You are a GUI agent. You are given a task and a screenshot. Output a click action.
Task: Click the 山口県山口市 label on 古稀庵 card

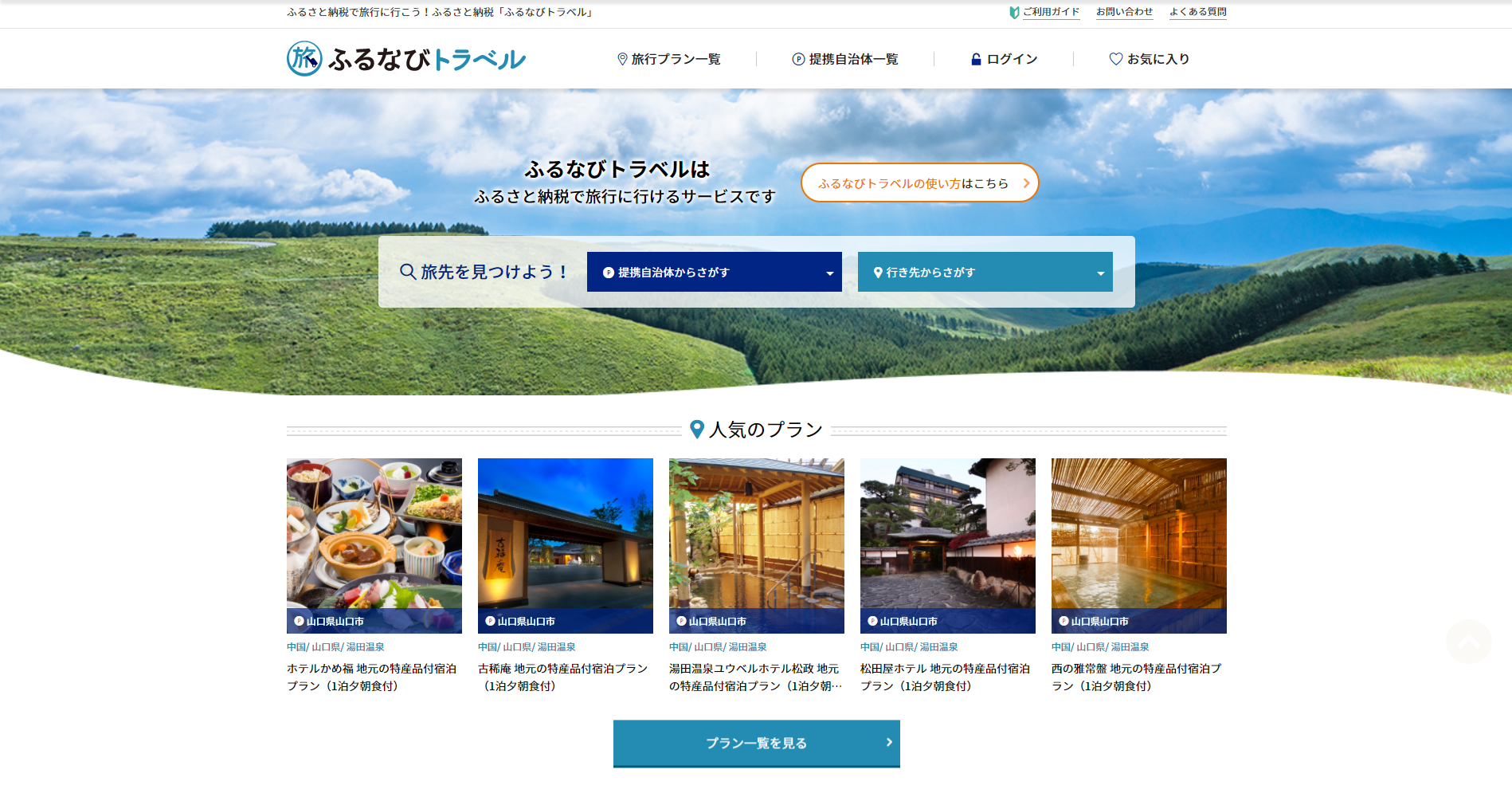pyautogui.click(x=521, y=622)
